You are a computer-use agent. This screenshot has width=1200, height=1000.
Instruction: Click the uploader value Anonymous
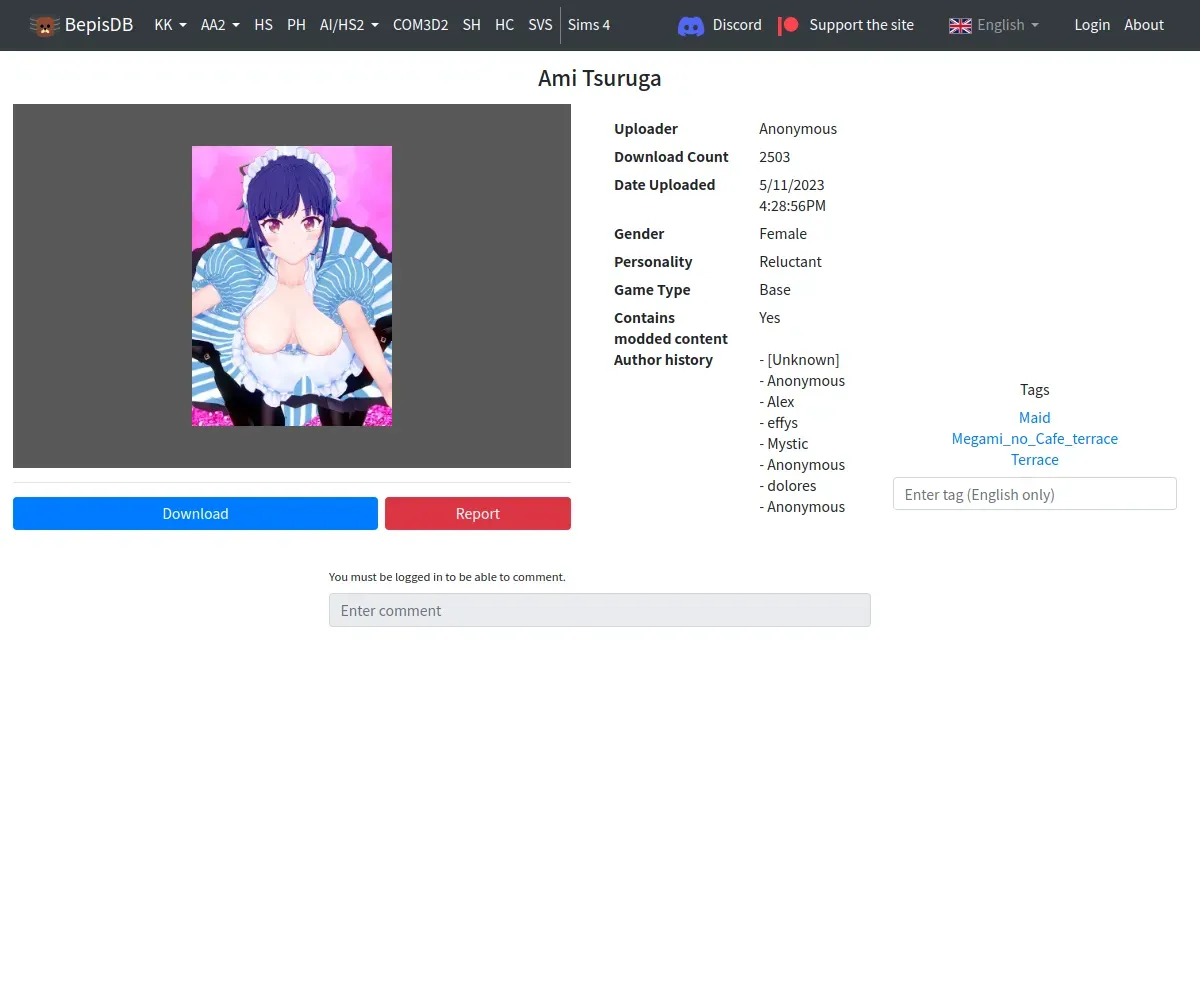click(798, 128)
